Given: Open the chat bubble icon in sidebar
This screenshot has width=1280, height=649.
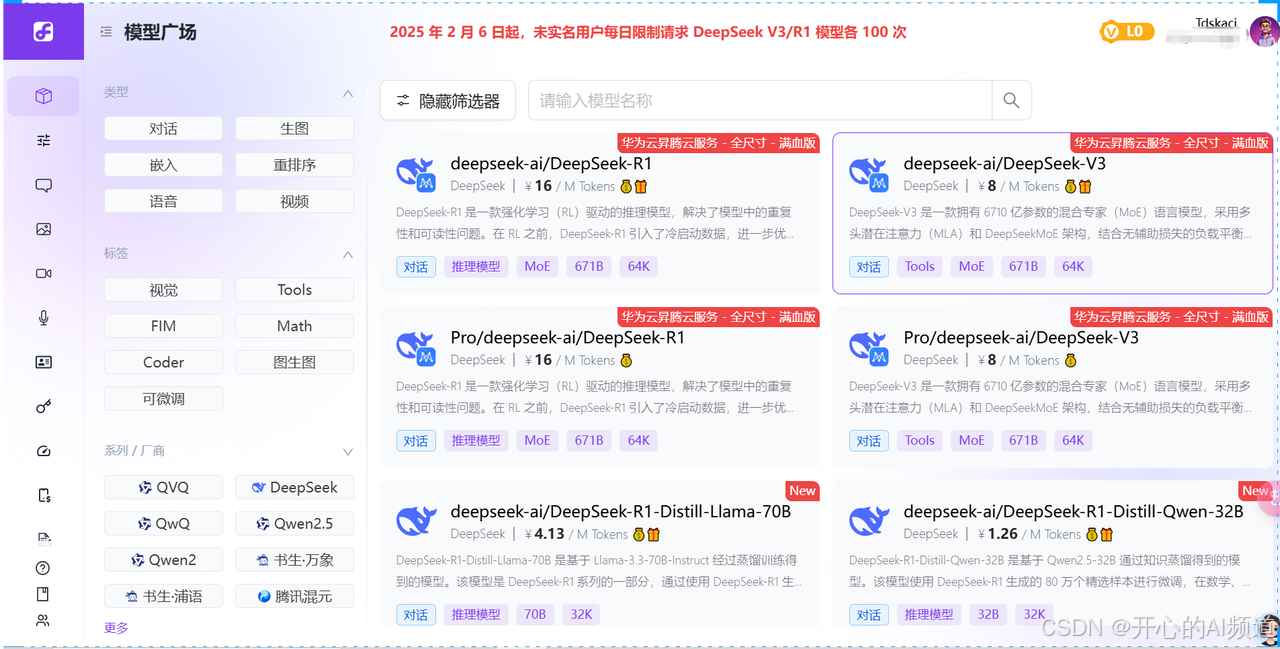Looking at the screenshot, I should pyautogui.click(x=43, y=185).
